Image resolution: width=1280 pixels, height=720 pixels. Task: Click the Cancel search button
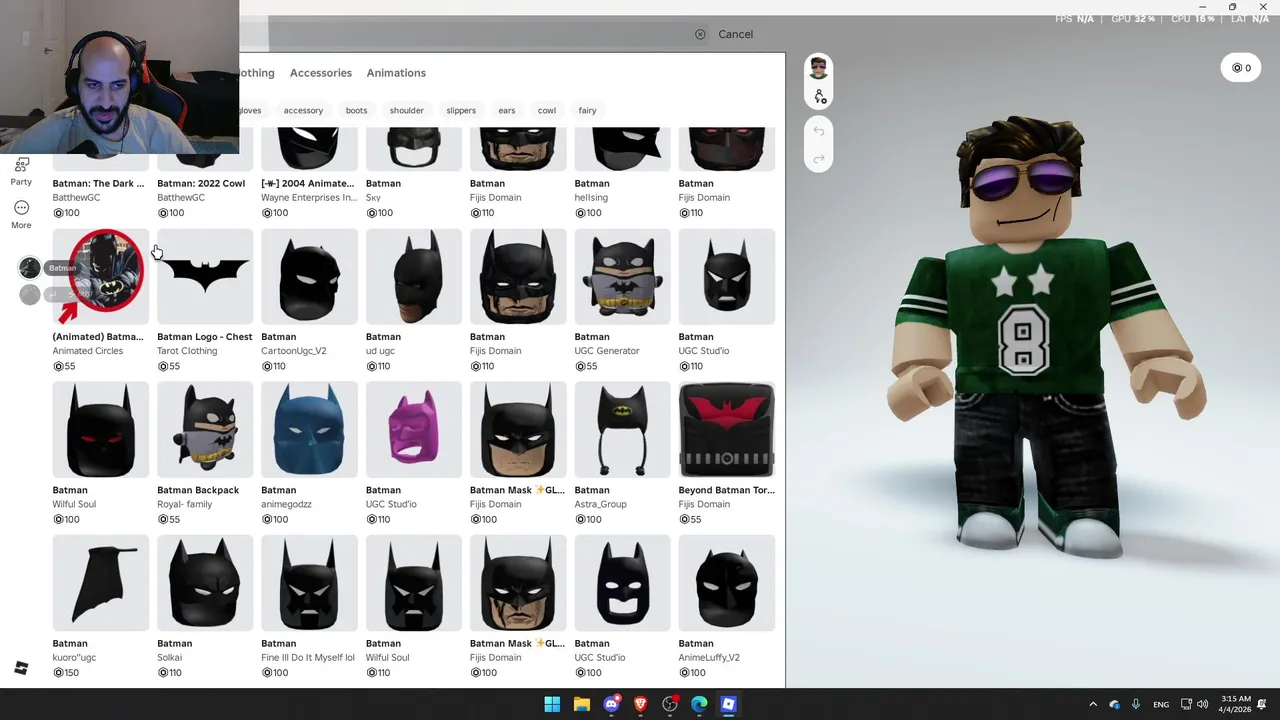coord(735,34)
